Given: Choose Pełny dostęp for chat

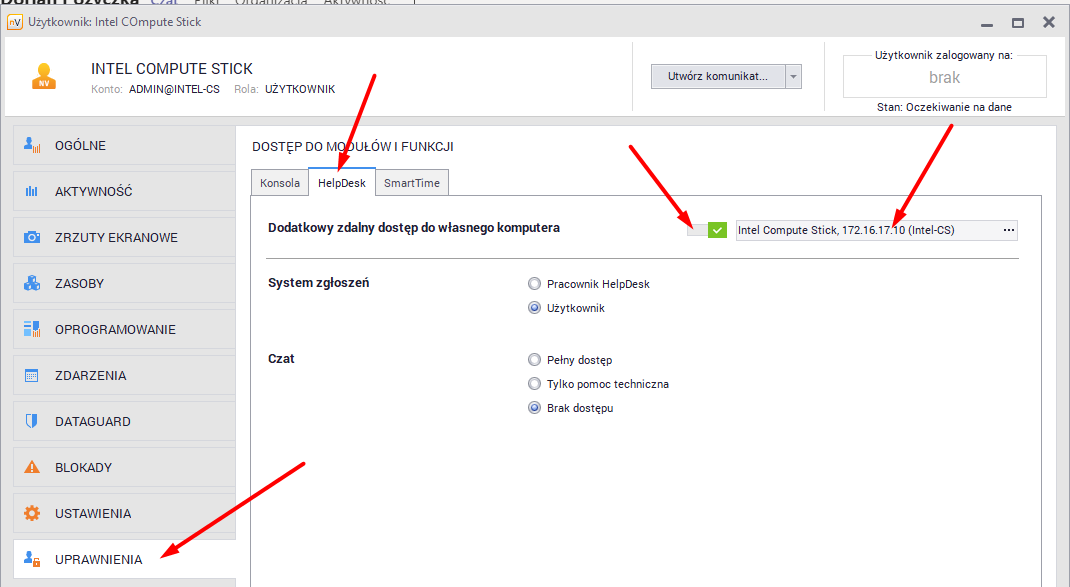Looking at the screenshot, I should tap(534, 360).
